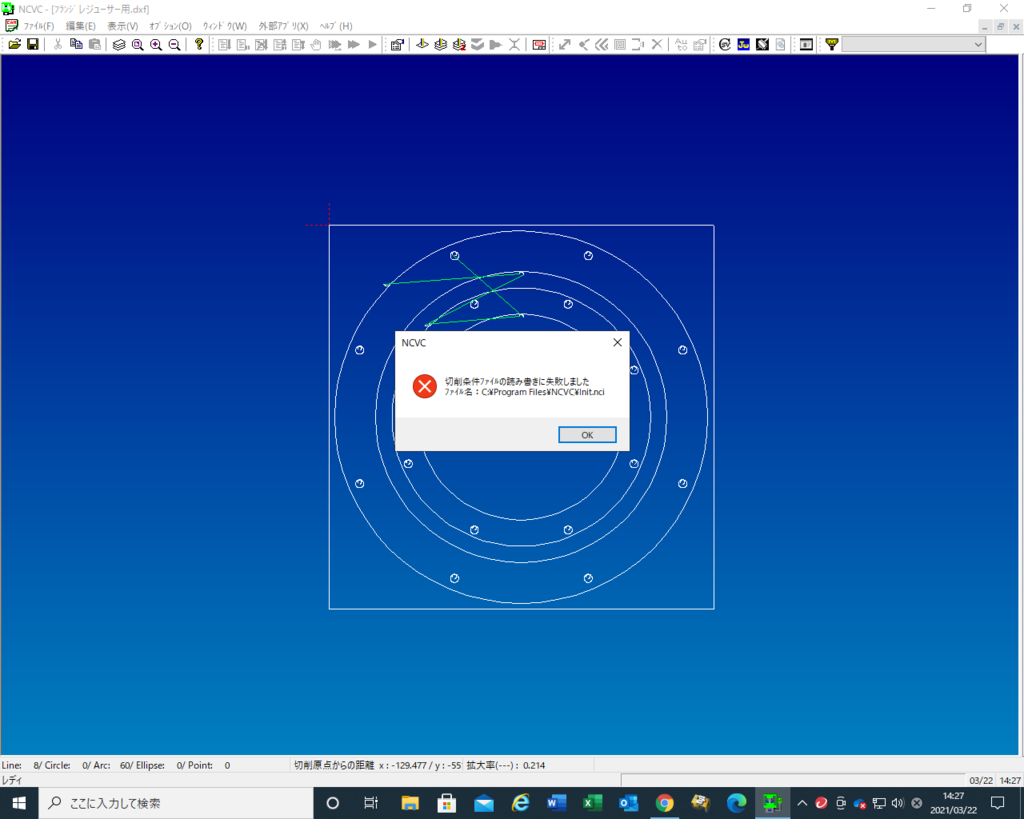
Task: Open the 表示(V) menu
Action: point(122,26)
